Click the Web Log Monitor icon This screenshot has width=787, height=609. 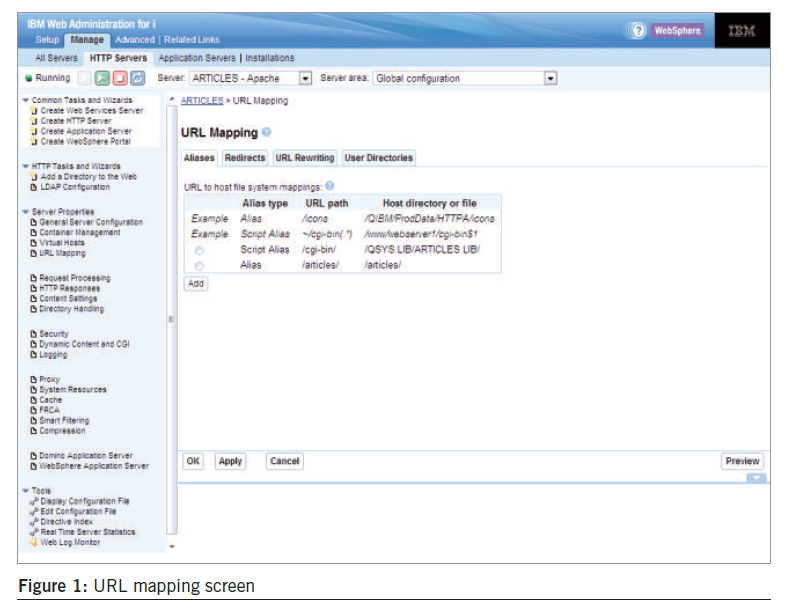point(34,542)
